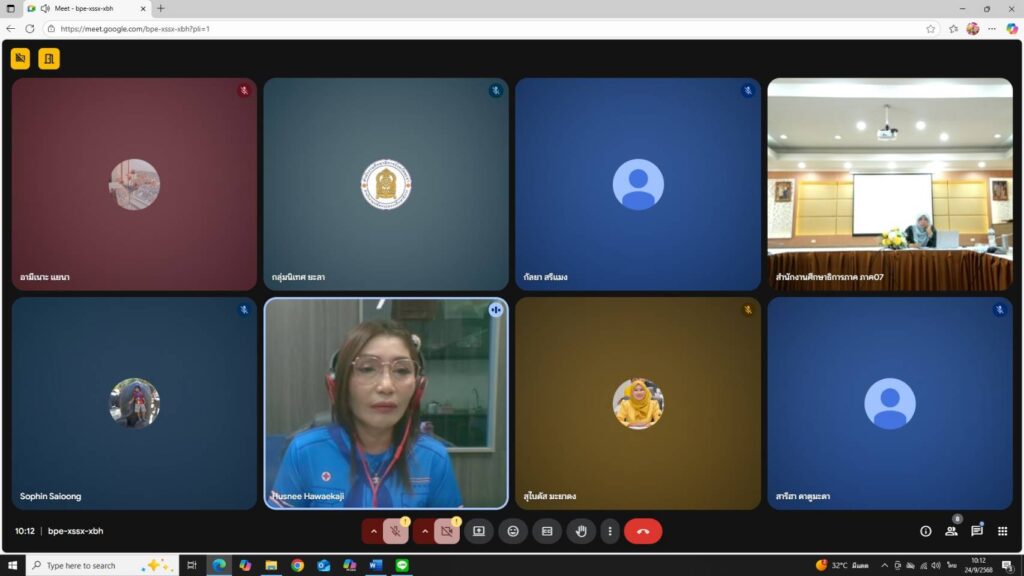Image resolution: width=1024 pixels, height=576 pixels.
Task: Expand audio settings arrow beside microphone
Action: (x=374, y=531)
